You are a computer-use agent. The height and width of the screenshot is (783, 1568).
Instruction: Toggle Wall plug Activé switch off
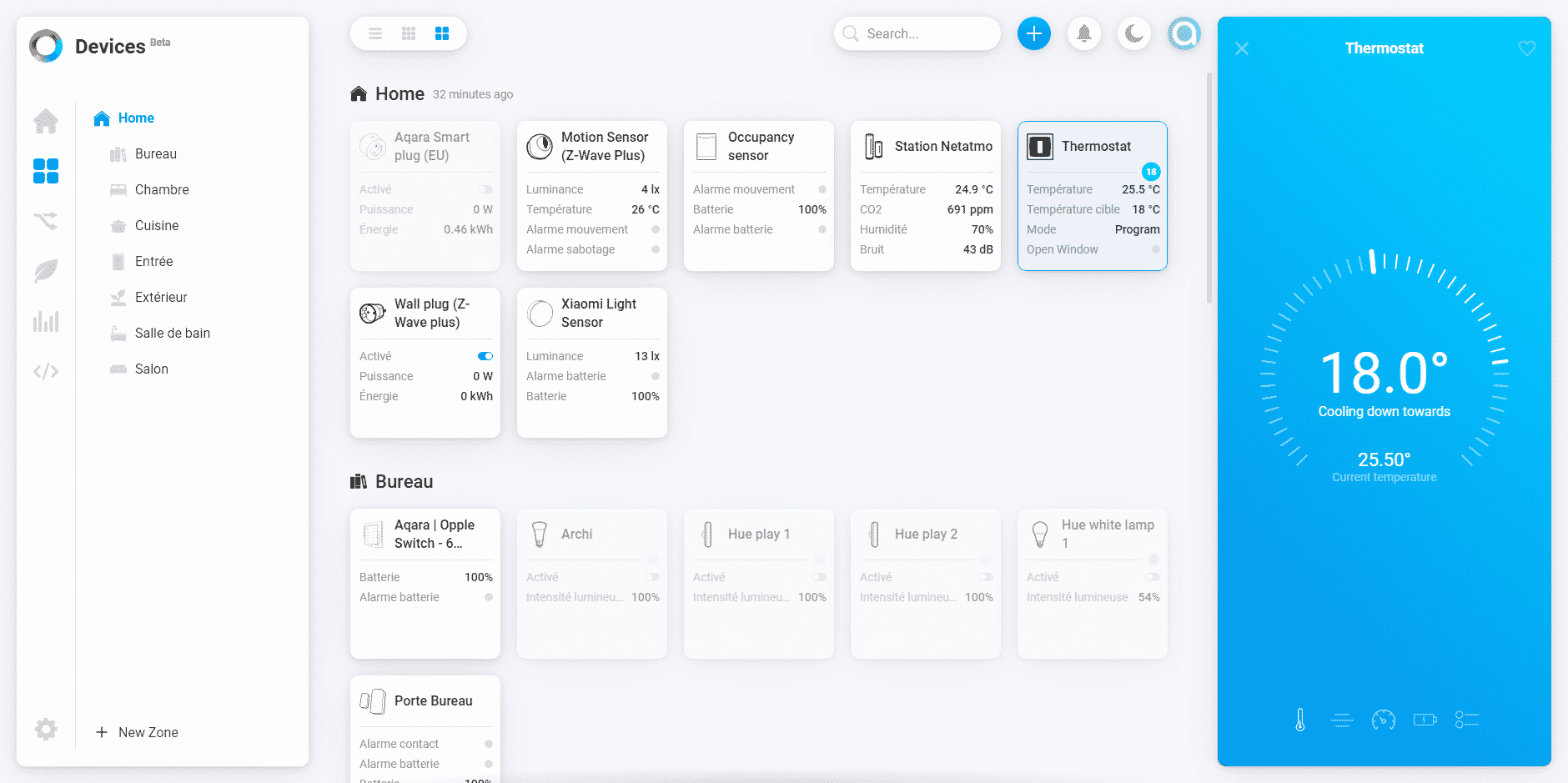(x=485, y=356)
